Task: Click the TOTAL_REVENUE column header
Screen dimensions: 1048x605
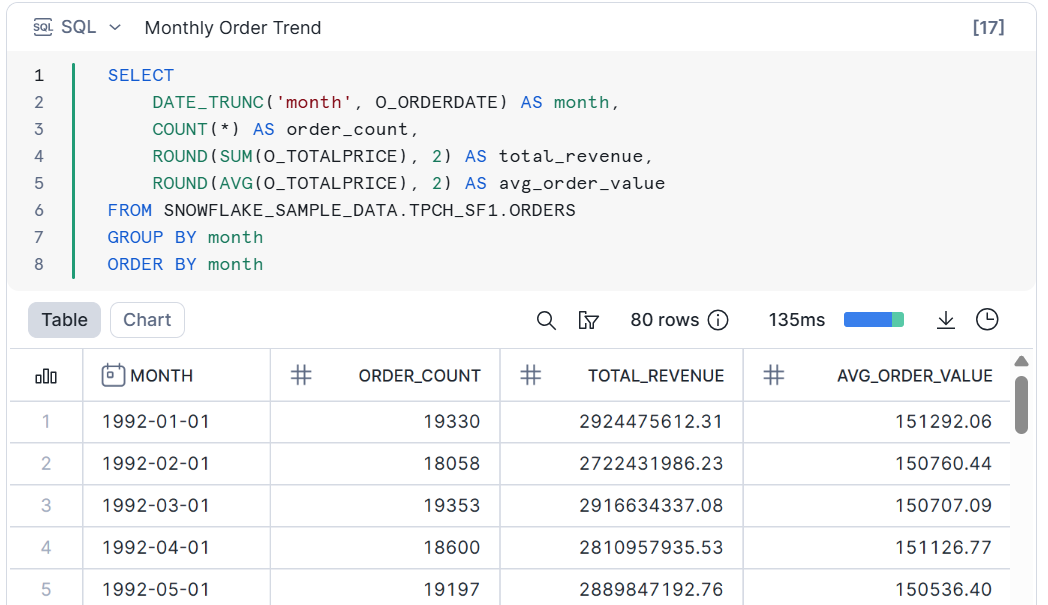Action: [655, 376]
